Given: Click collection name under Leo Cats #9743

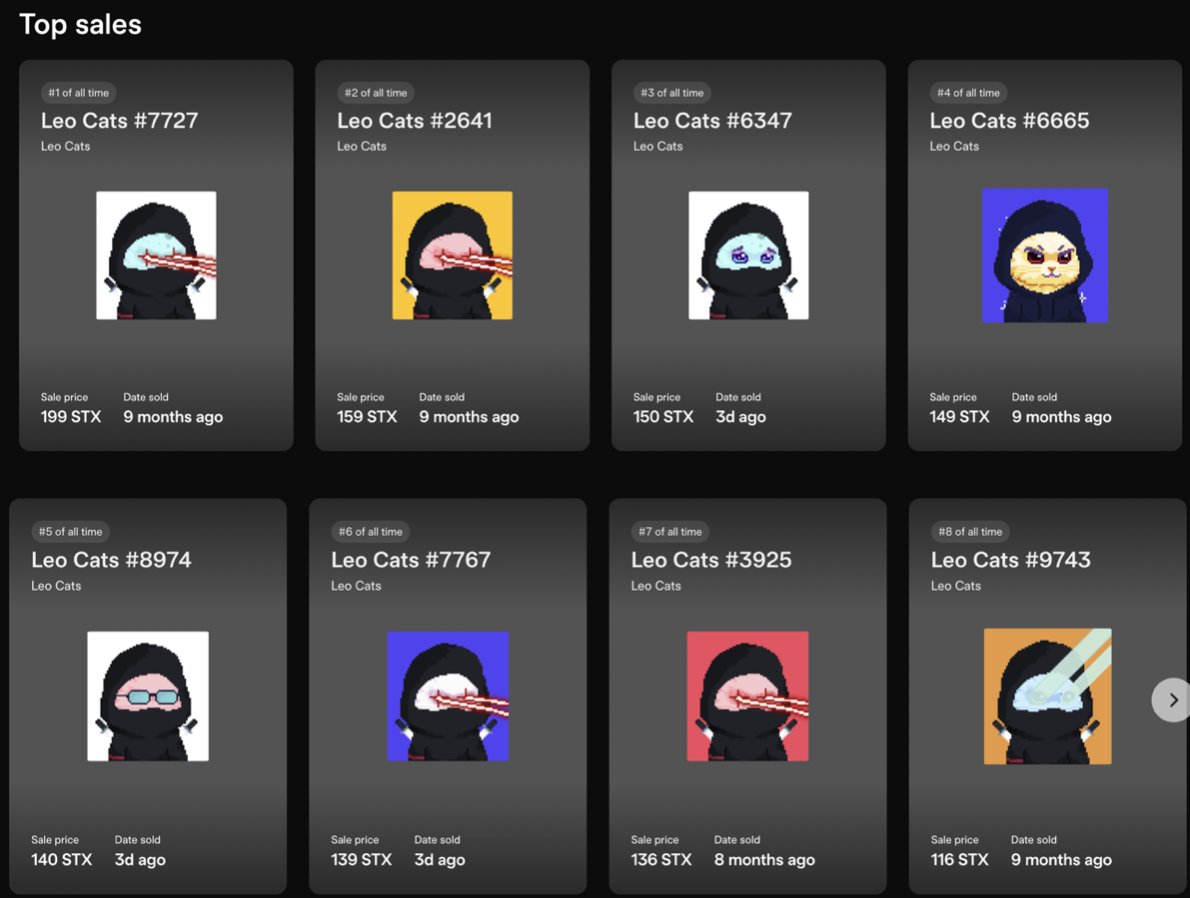Looking at the screenshot, I should tap(956, 585).
